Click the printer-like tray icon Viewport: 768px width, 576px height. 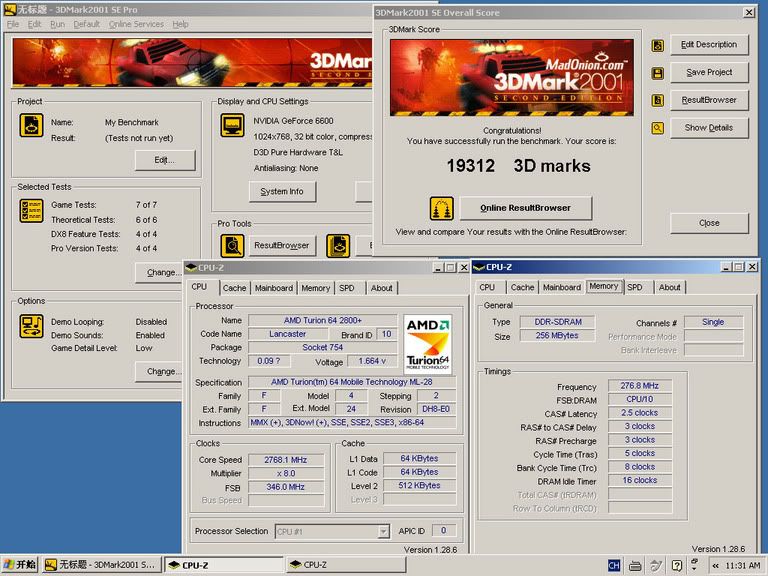635,566
